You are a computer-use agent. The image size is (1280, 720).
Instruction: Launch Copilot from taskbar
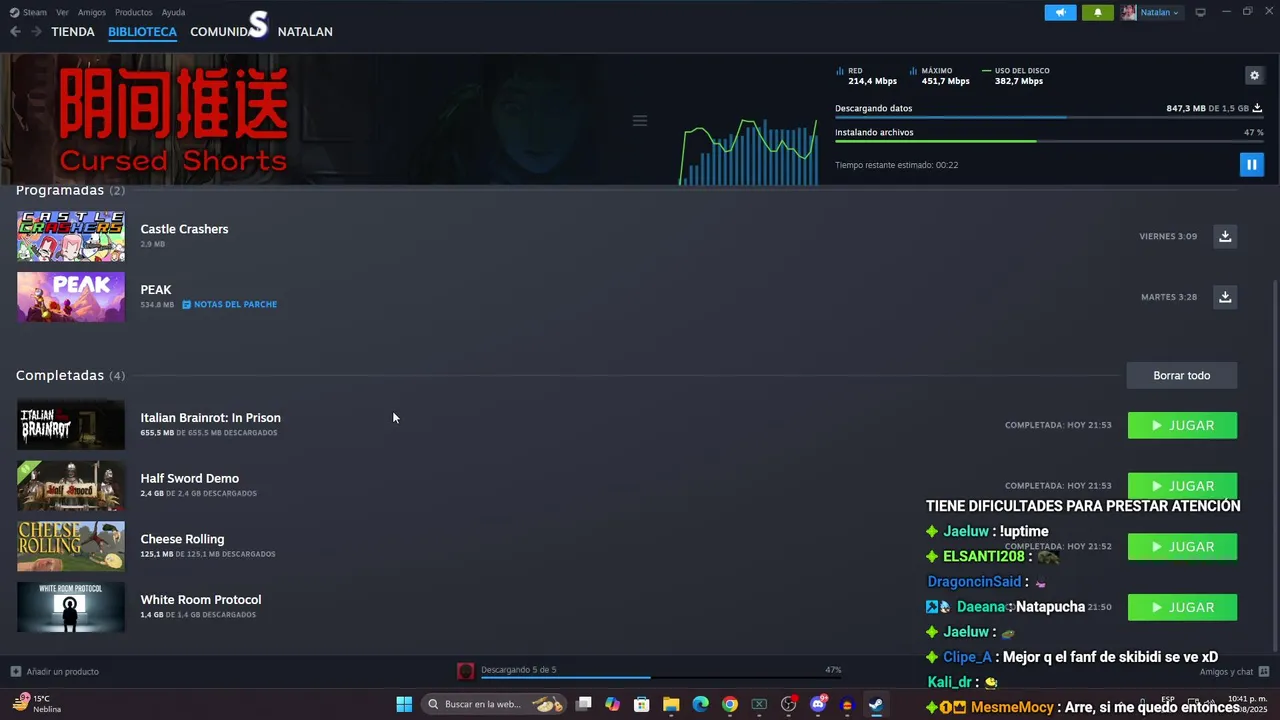click(x=612, y=704)
